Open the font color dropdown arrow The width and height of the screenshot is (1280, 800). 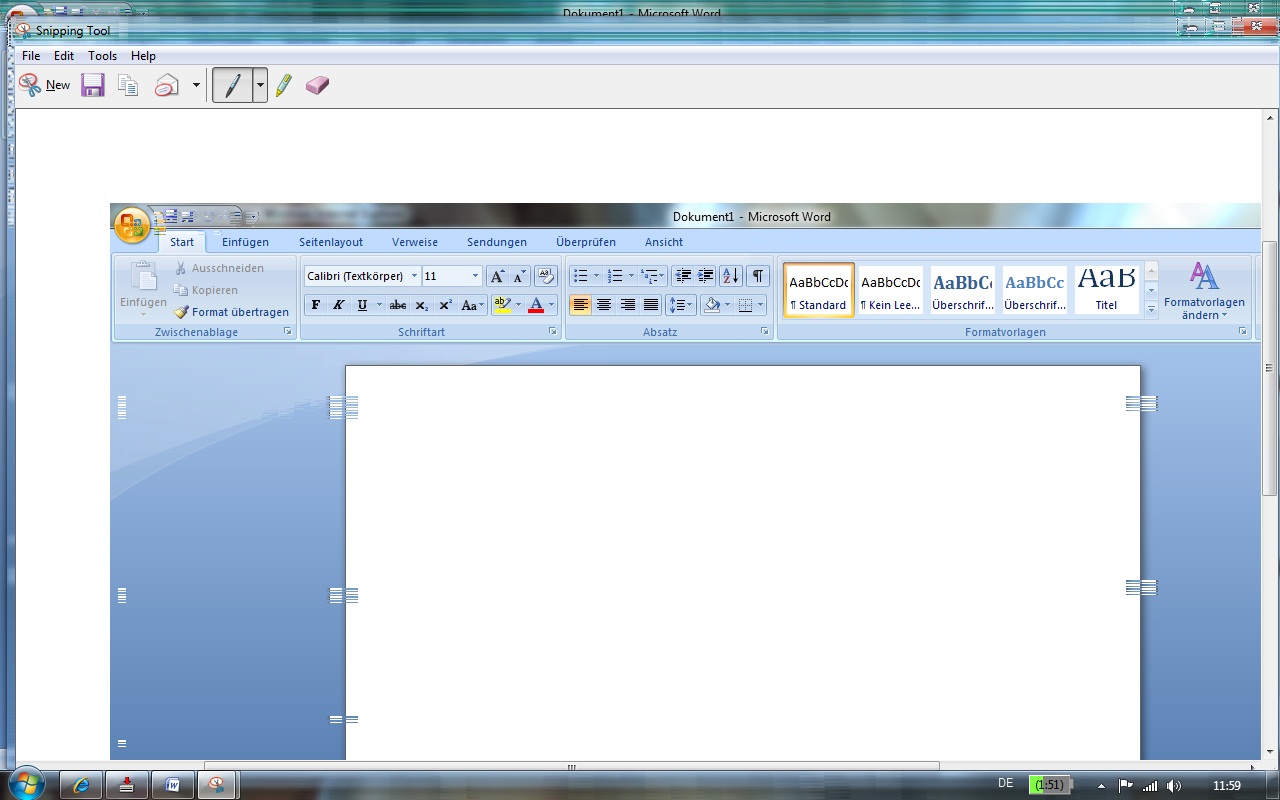[551, 305]
